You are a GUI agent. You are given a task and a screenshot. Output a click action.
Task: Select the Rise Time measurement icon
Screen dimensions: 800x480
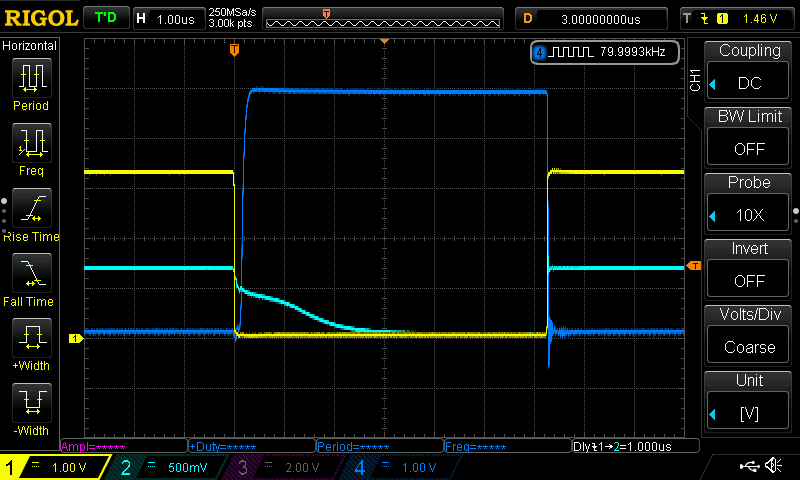click(x=32, y=208)
